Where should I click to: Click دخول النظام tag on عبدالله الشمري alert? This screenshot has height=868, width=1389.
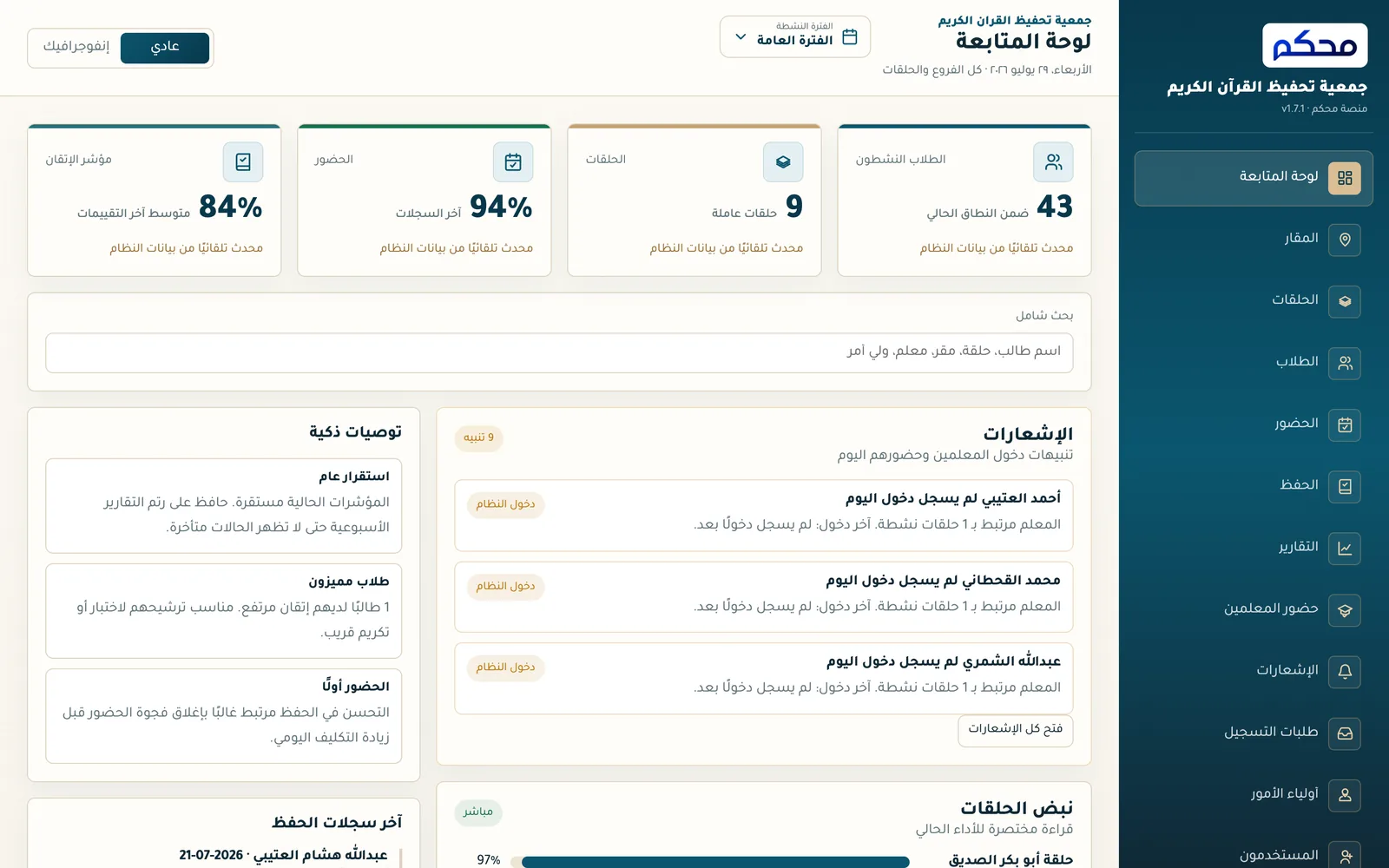[x=505, y=667]
